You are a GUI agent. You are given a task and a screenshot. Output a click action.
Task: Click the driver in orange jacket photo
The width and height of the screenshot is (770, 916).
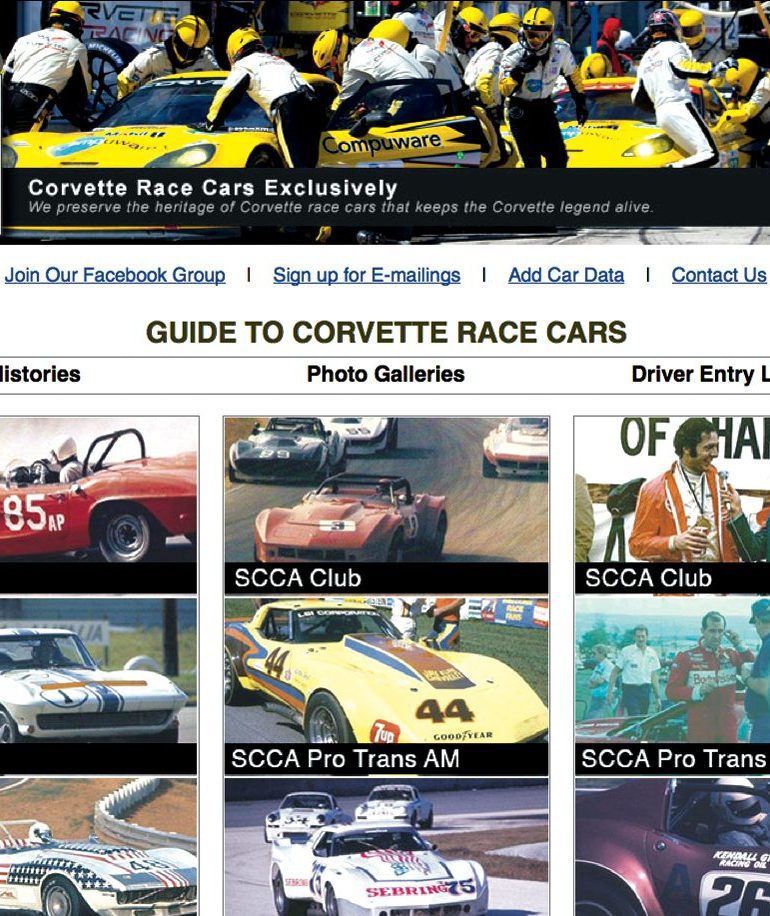[x=672, y=490]
